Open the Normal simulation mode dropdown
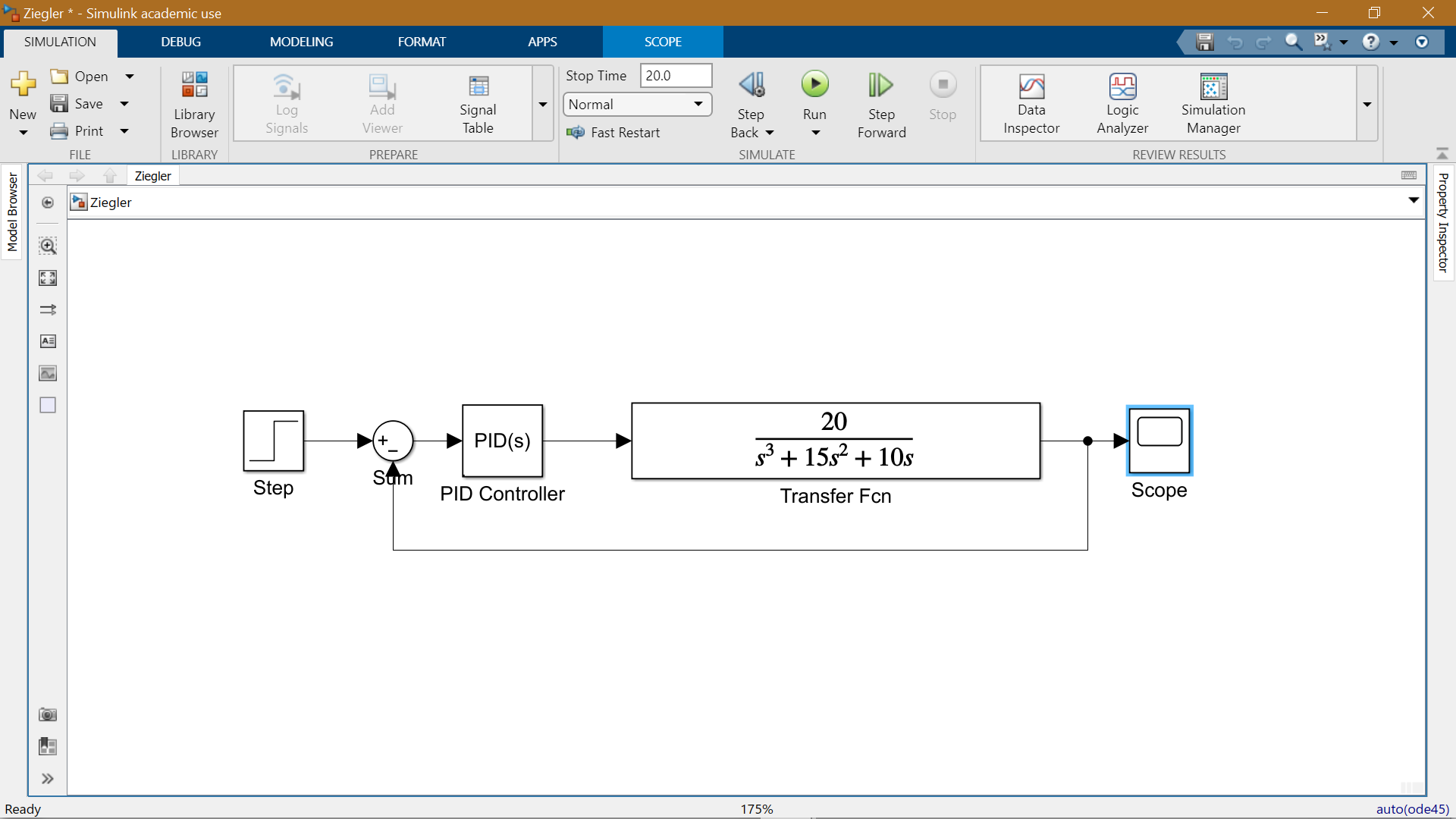Image resolution: width=1456 pixels, height=819 pixels. point(637,104)
